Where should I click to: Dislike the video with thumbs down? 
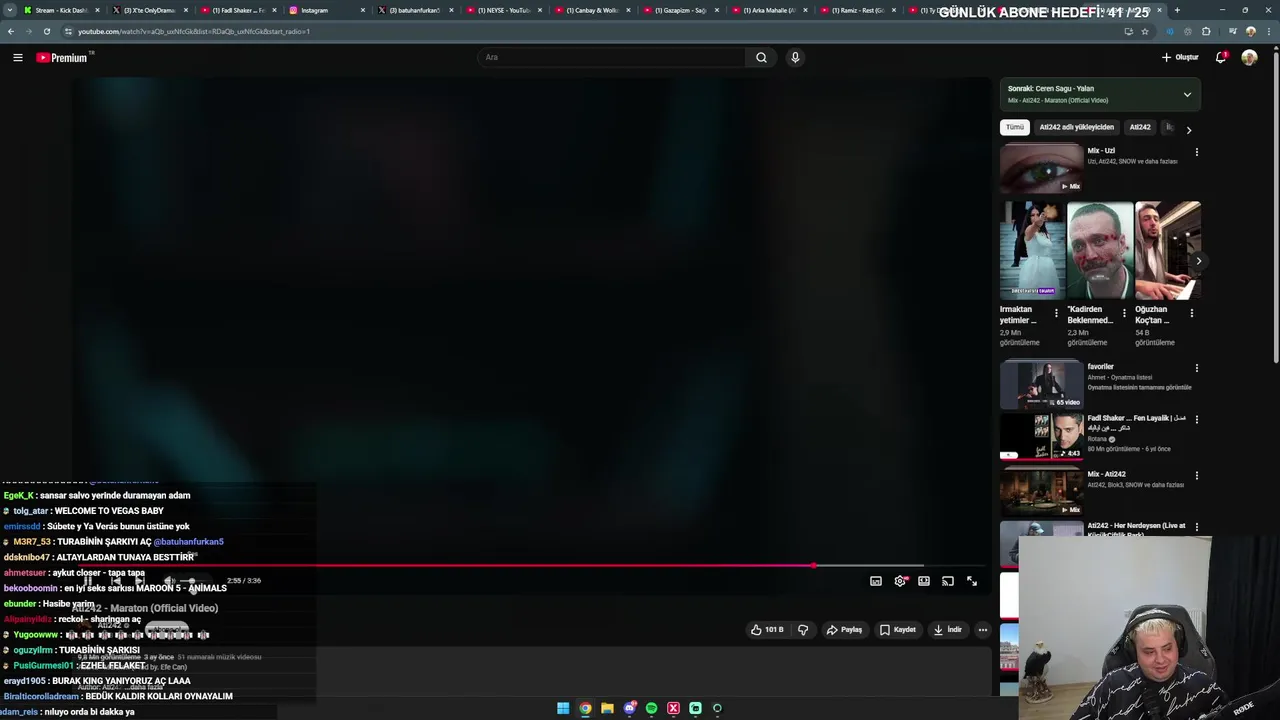[x=803, y=630]
